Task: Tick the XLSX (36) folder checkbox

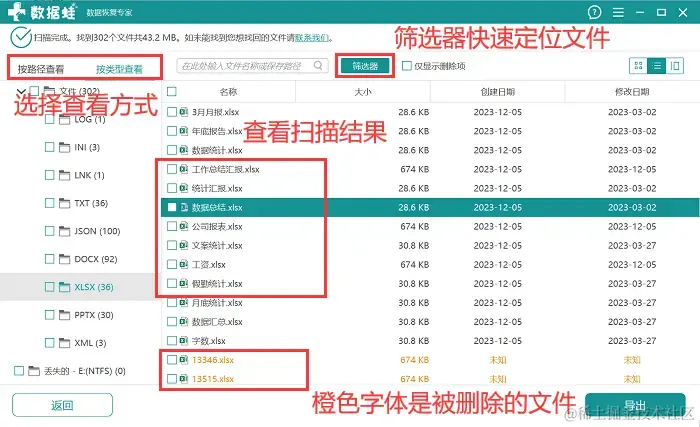Action: (50, 287)
